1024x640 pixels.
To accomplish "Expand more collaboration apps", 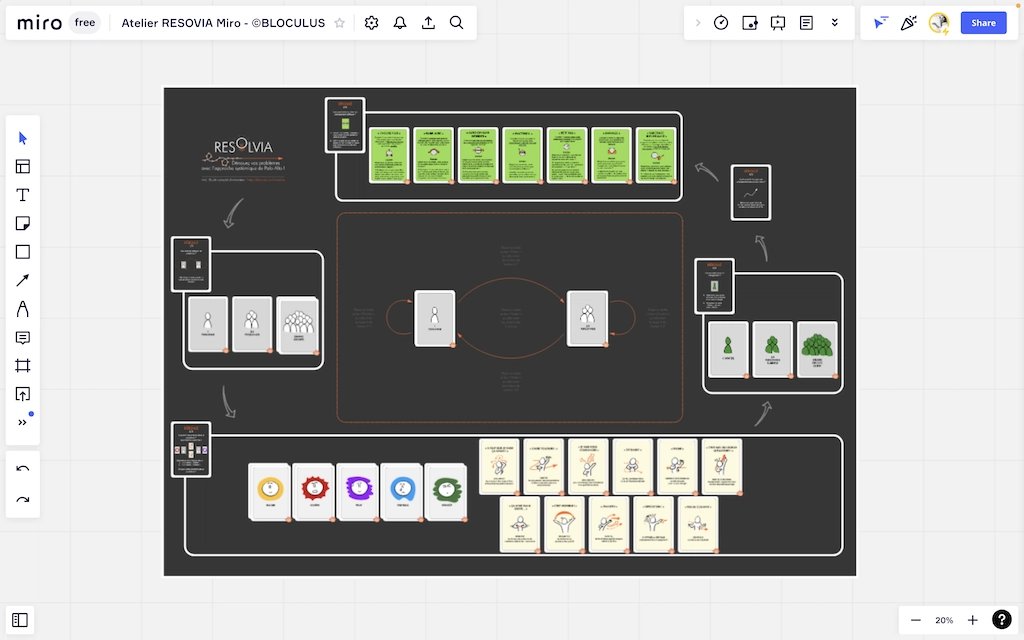I will tap(835, 23).
